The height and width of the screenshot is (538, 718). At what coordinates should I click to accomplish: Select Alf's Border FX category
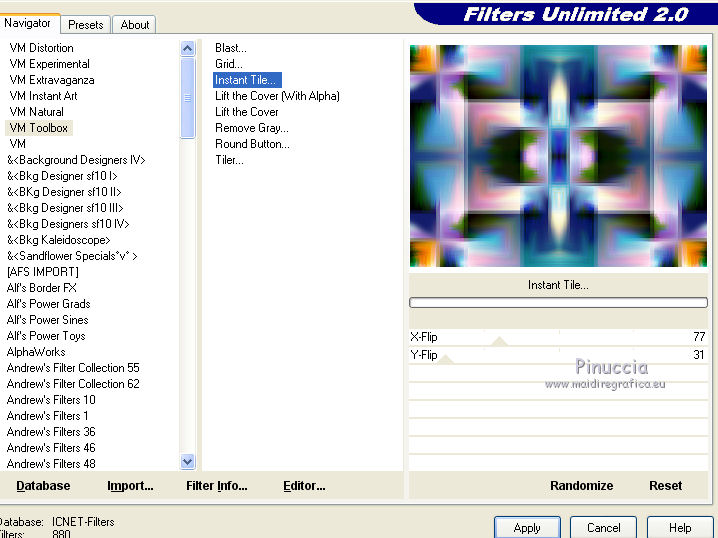point(42,288)
